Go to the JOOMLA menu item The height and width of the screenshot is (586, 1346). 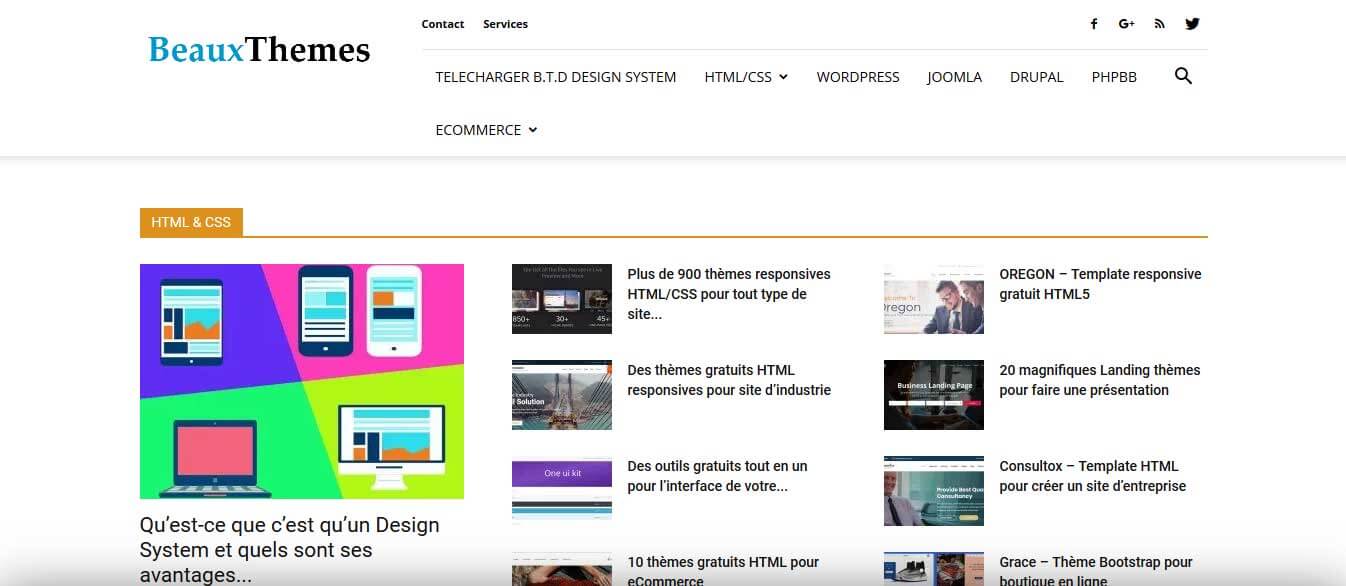pyautogui.click(x=954, y=77)
